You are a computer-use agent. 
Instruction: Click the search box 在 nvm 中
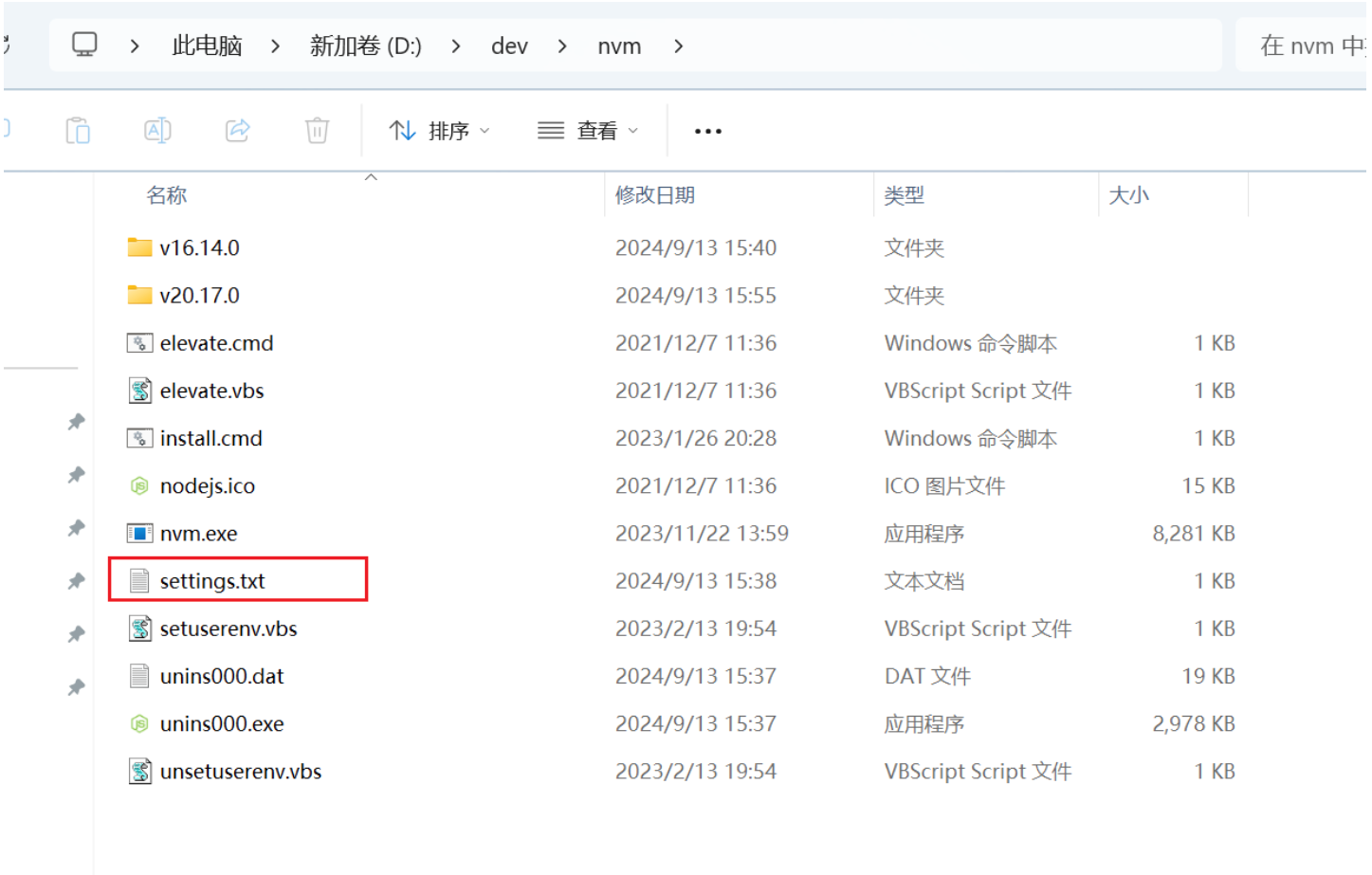[1304, 46]
